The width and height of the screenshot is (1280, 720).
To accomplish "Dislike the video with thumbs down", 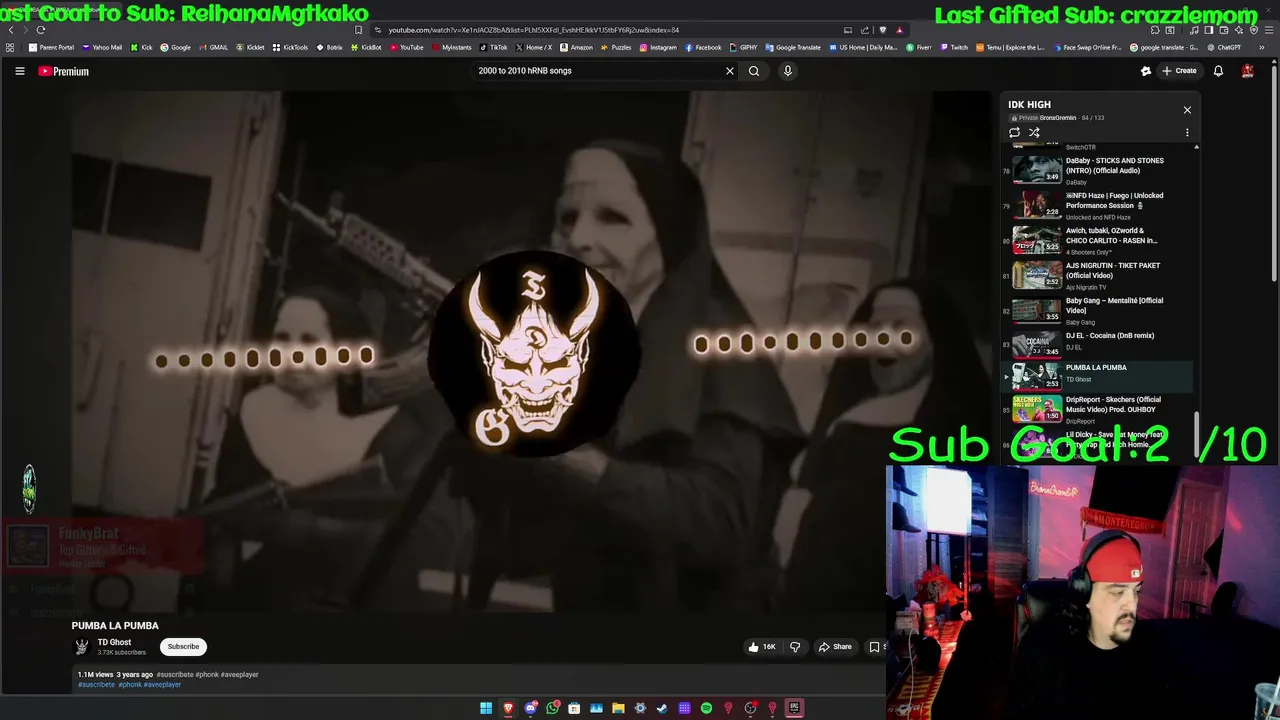I will tap(795, 647).
